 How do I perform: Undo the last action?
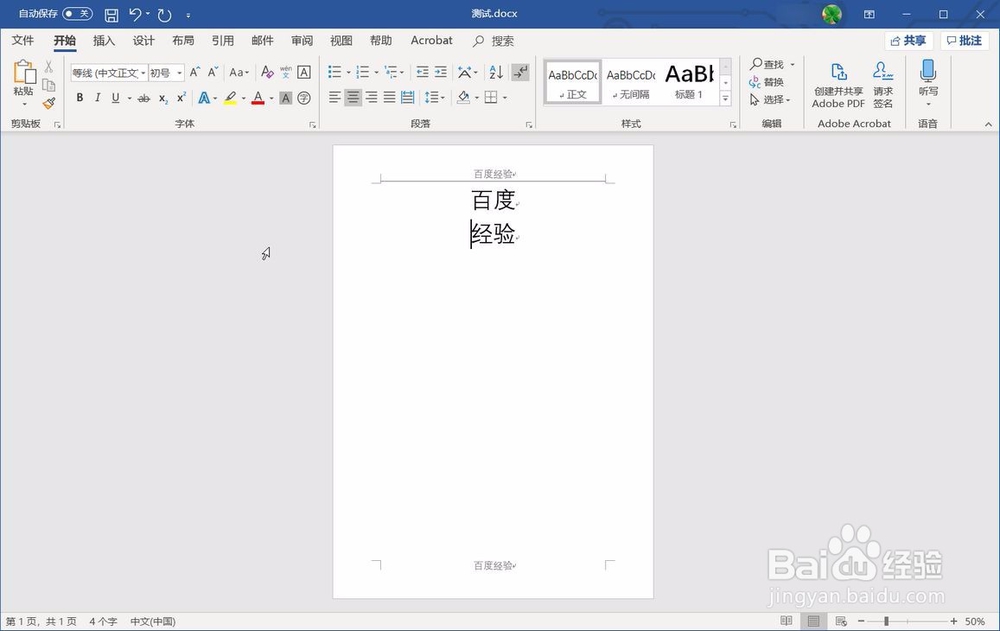click(135, 14)
